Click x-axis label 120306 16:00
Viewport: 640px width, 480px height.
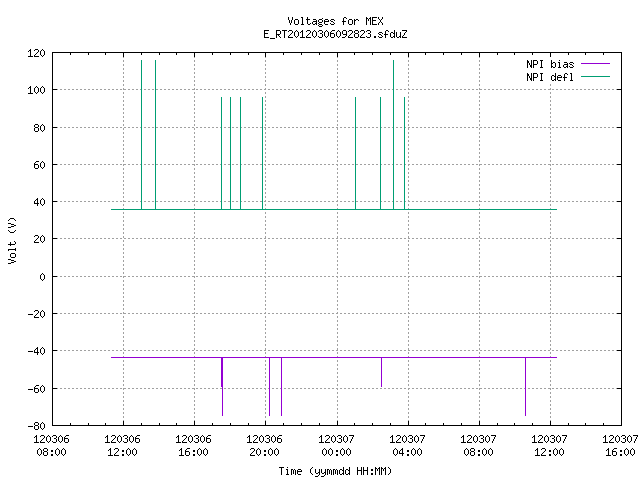pos(193,446)
